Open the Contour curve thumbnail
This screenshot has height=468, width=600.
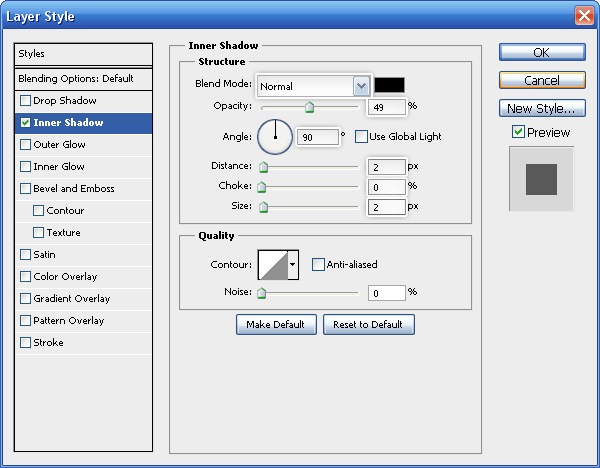tap(272, 265)
